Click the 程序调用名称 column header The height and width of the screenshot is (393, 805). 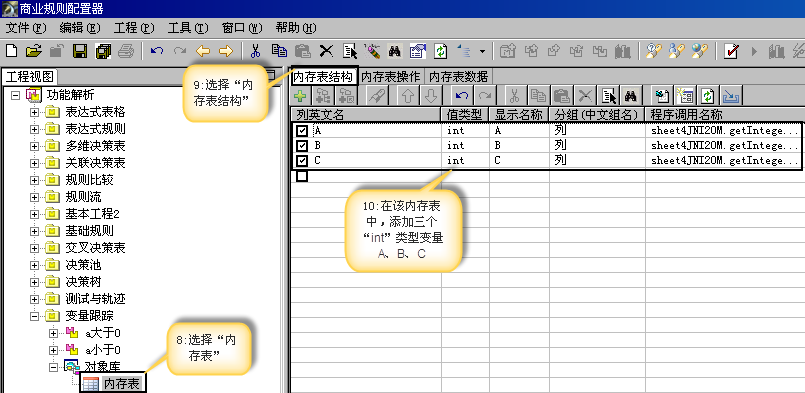pyautogui.click(x=724, y=114)
